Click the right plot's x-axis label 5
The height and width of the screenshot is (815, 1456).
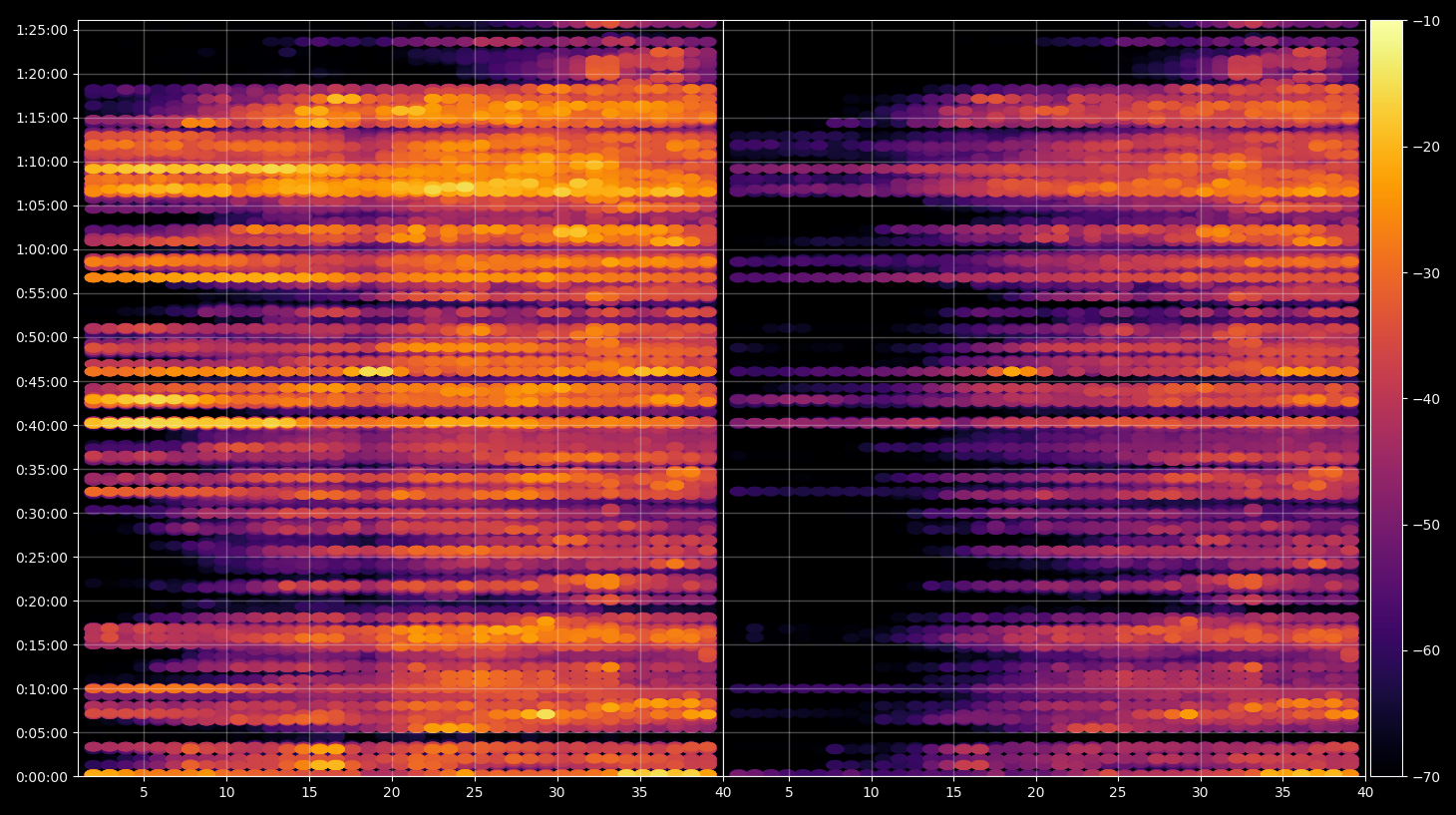tap(789, 793)
